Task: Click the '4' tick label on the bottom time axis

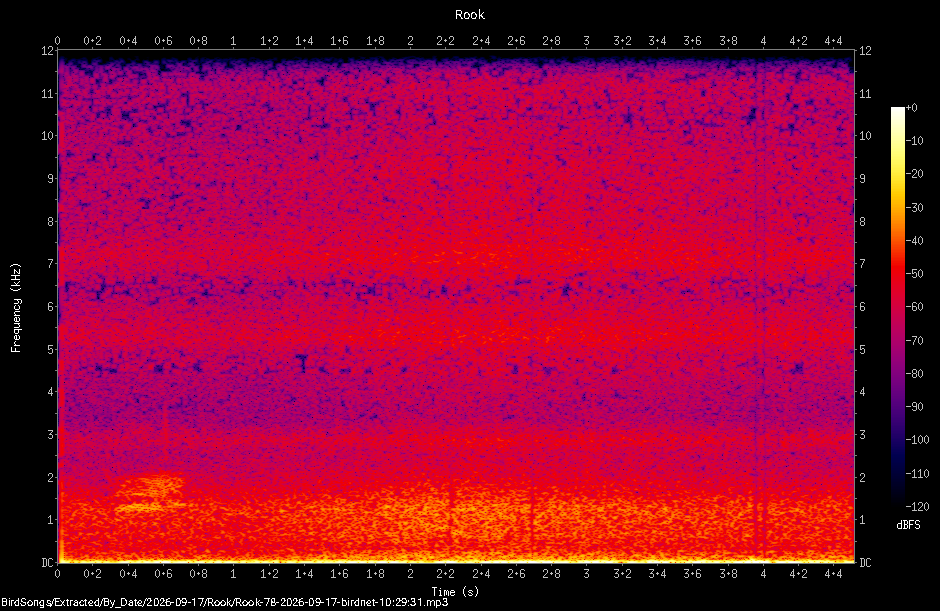Action: pyautogui.click(x=763, y=574)
